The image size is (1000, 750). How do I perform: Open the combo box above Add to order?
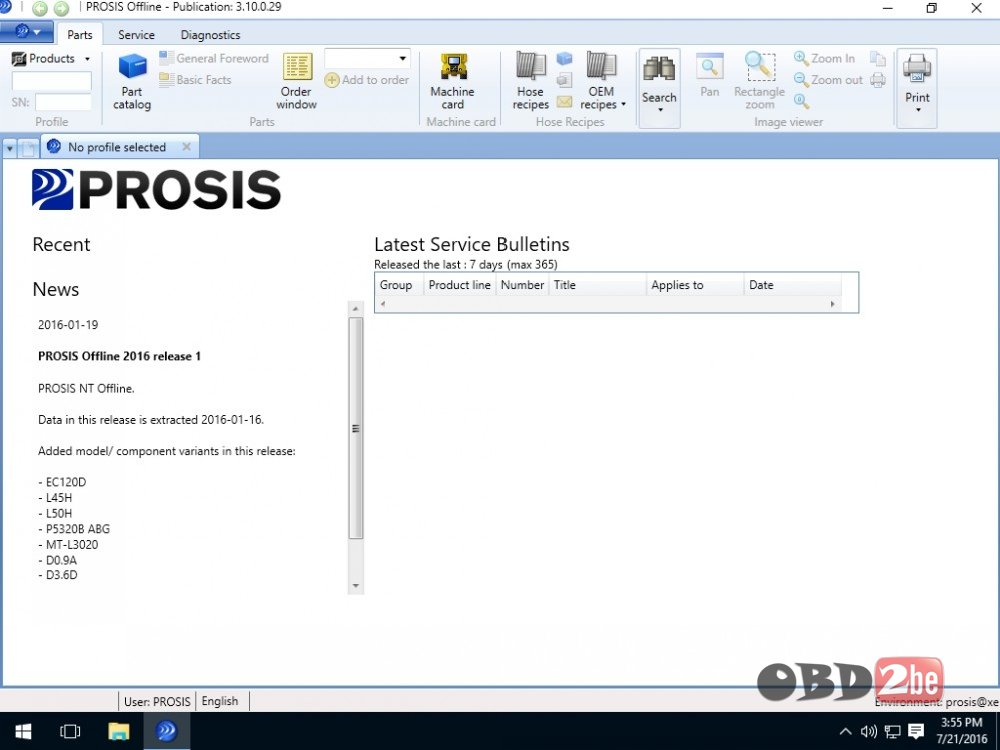(367, 59)
